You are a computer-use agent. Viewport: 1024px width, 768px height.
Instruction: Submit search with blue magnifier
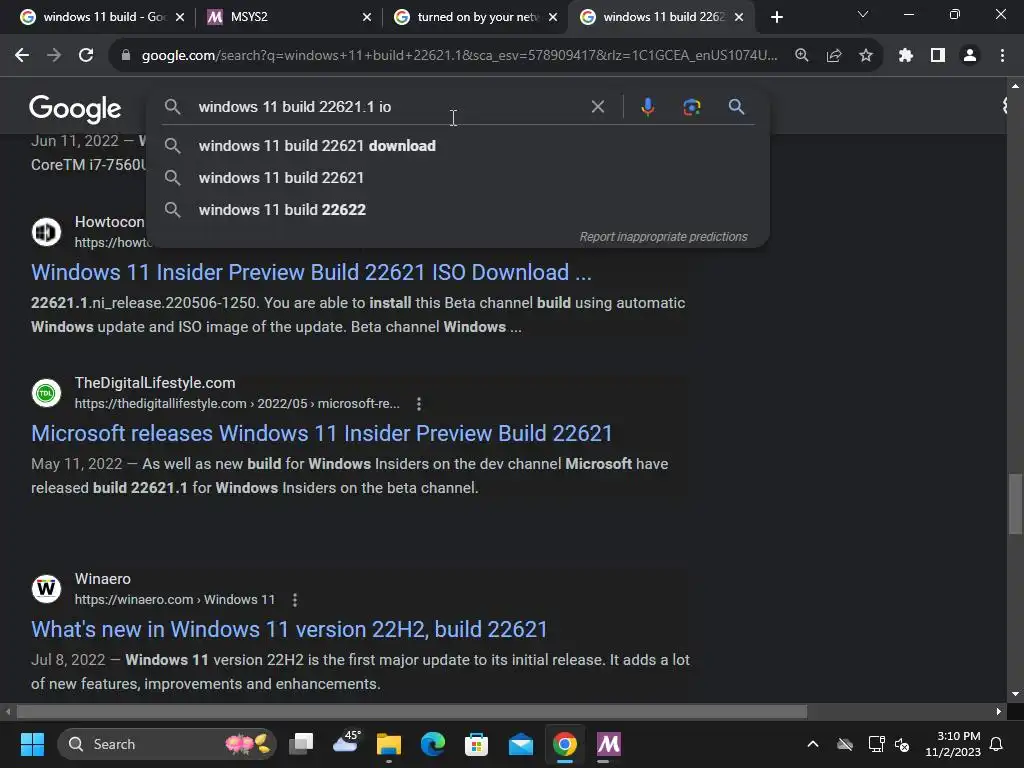[x=737, y=106]
